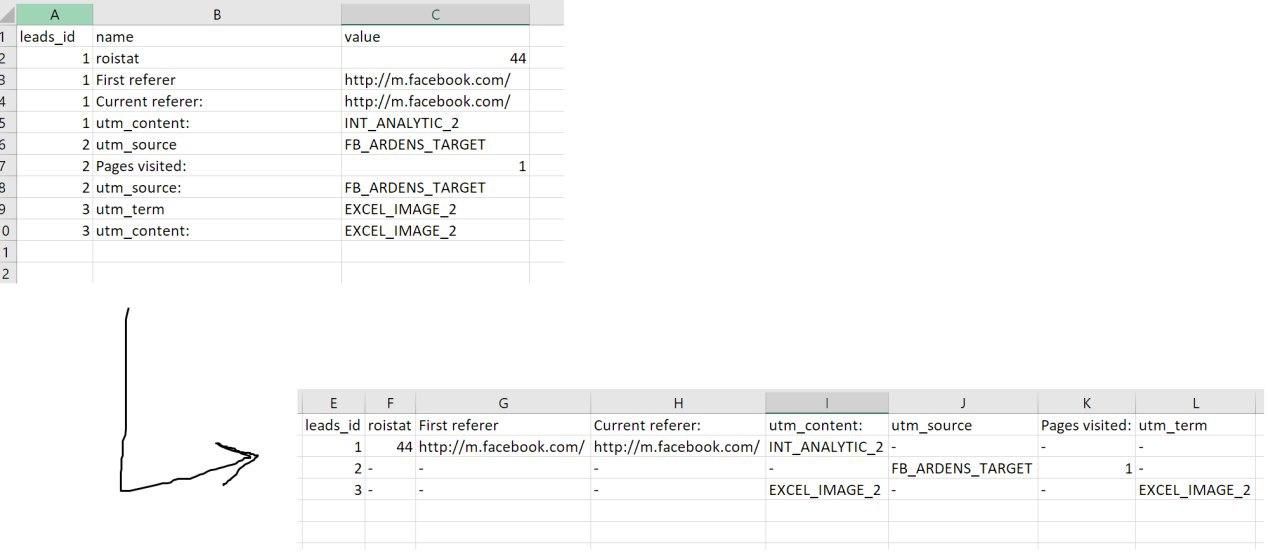Select the facebook URL cell in column H

pyautogui.click(x=678, y=446)
